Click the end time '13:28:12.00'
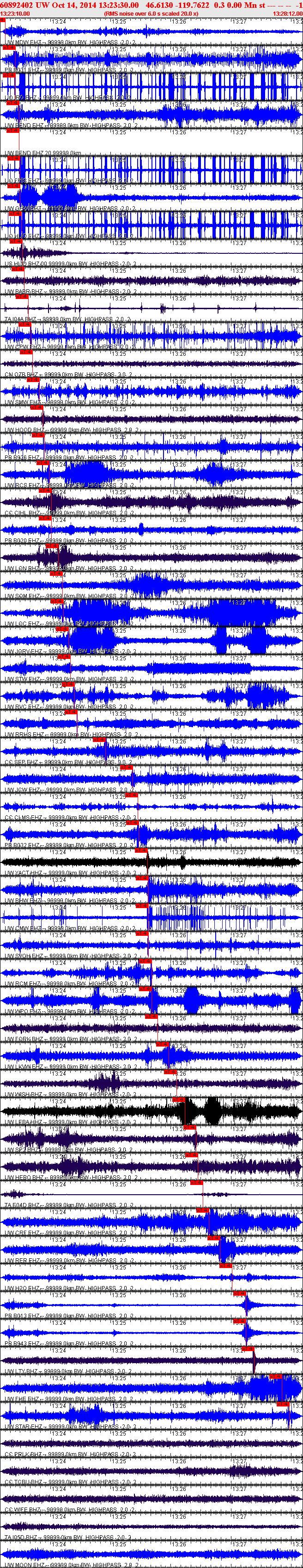The height and width of the screenshot is (1568, 303). [x=288, y=13]
